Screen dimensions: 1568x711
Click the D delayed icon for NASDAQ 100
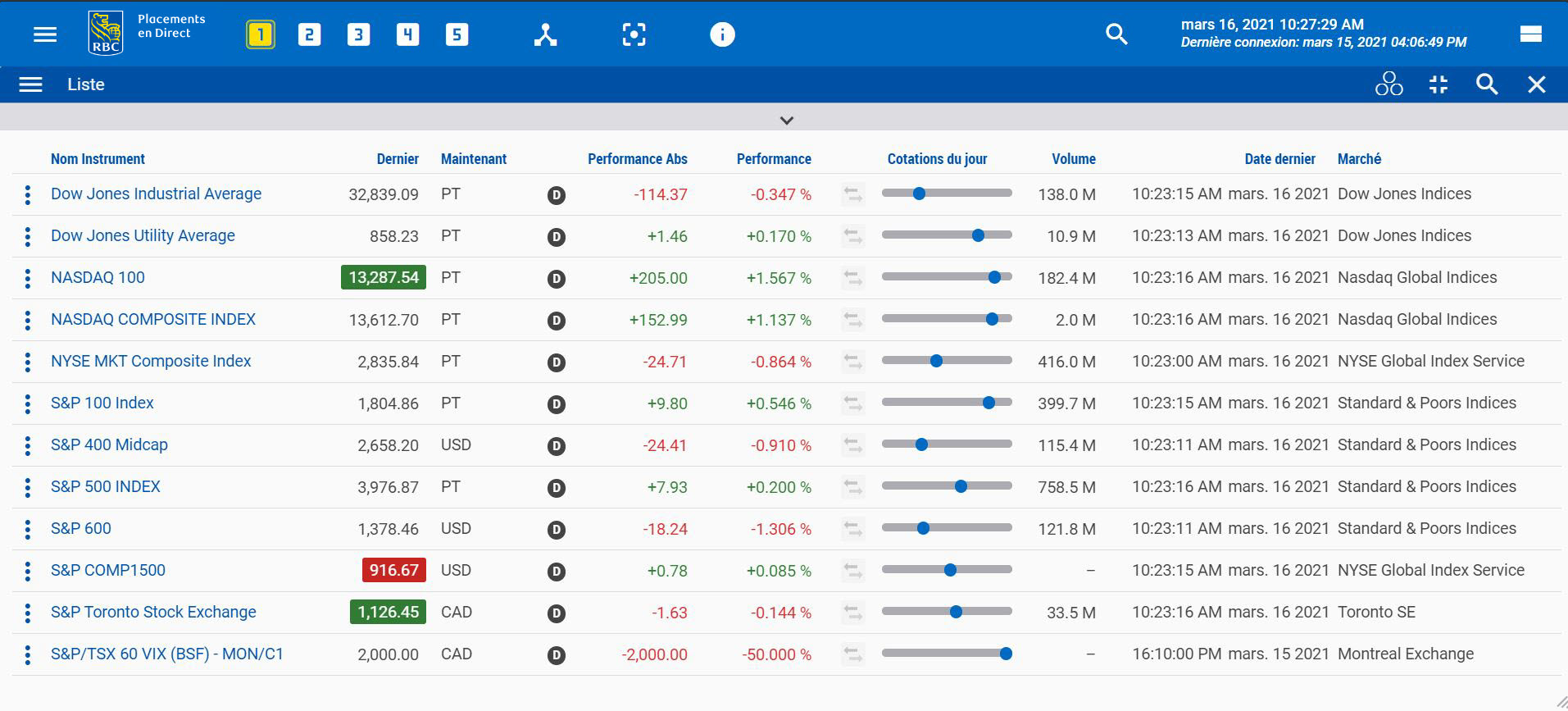click(557, 279)
